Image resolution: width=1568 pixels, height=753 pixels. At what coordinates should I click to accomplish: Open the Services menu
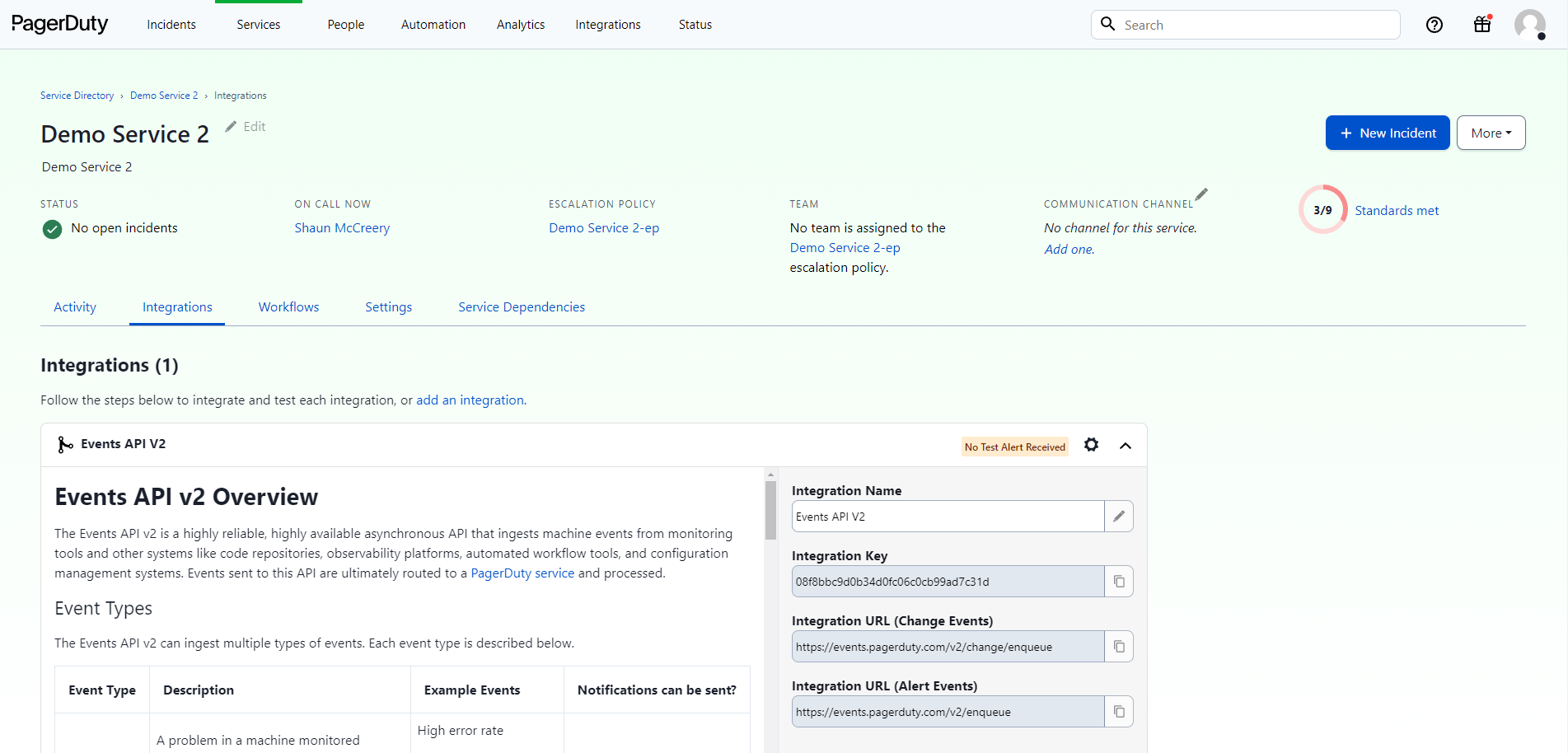[259, 25]
